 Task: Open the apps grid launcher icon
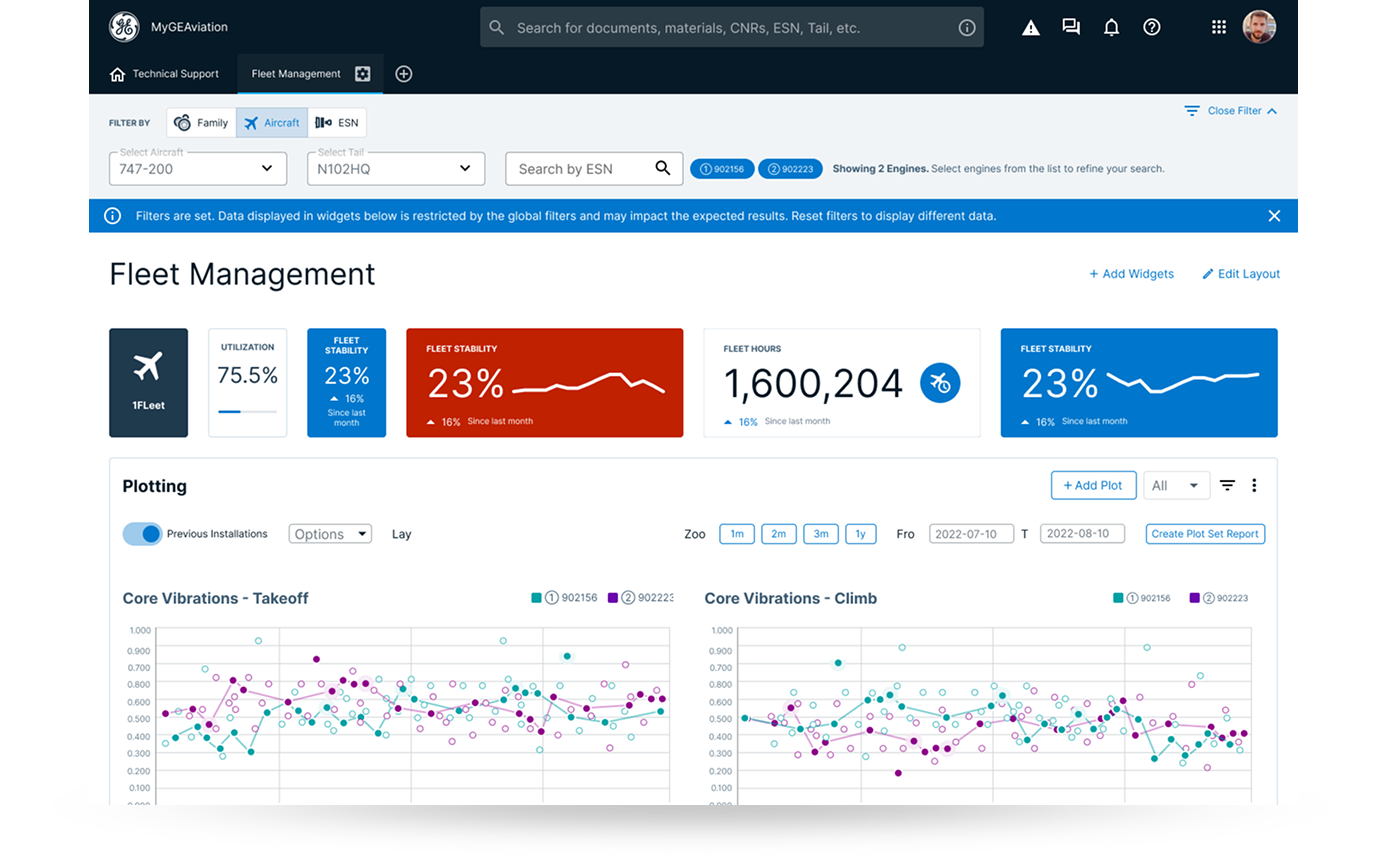tap(1219, 28)
